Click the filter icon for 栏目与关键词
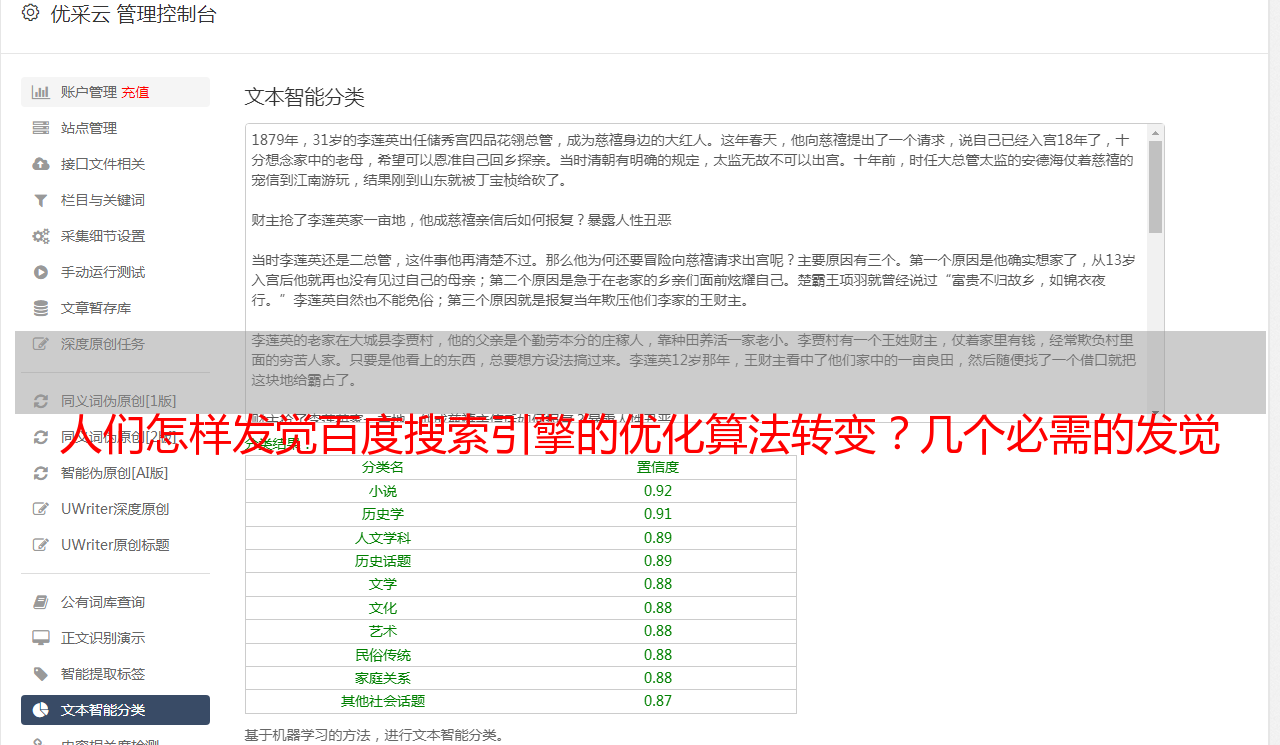The height and width of the screenshot is (745, 1280). click(x=41, y=200)
